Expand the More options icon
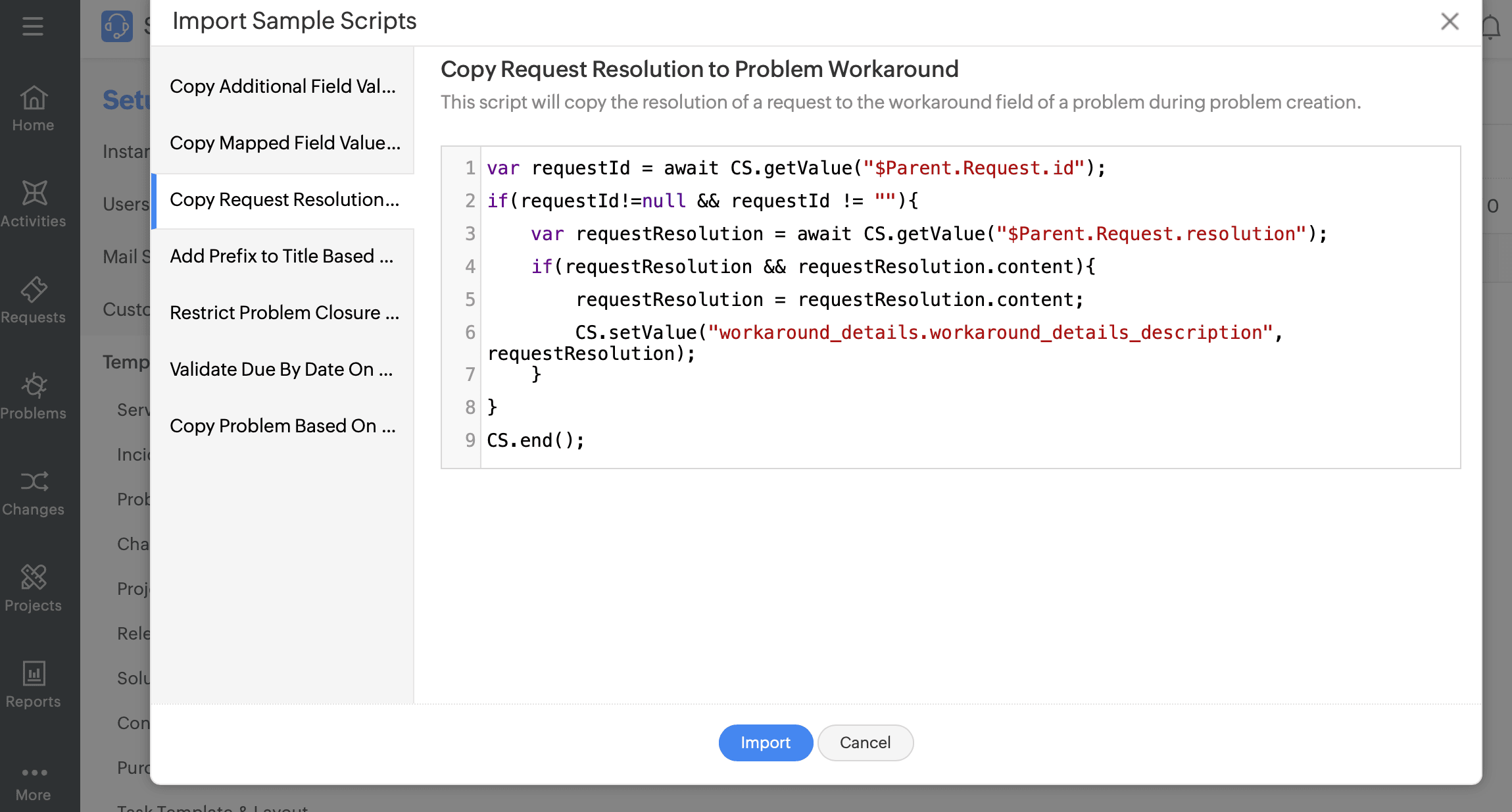1512x812 pixels. point(33,775)
